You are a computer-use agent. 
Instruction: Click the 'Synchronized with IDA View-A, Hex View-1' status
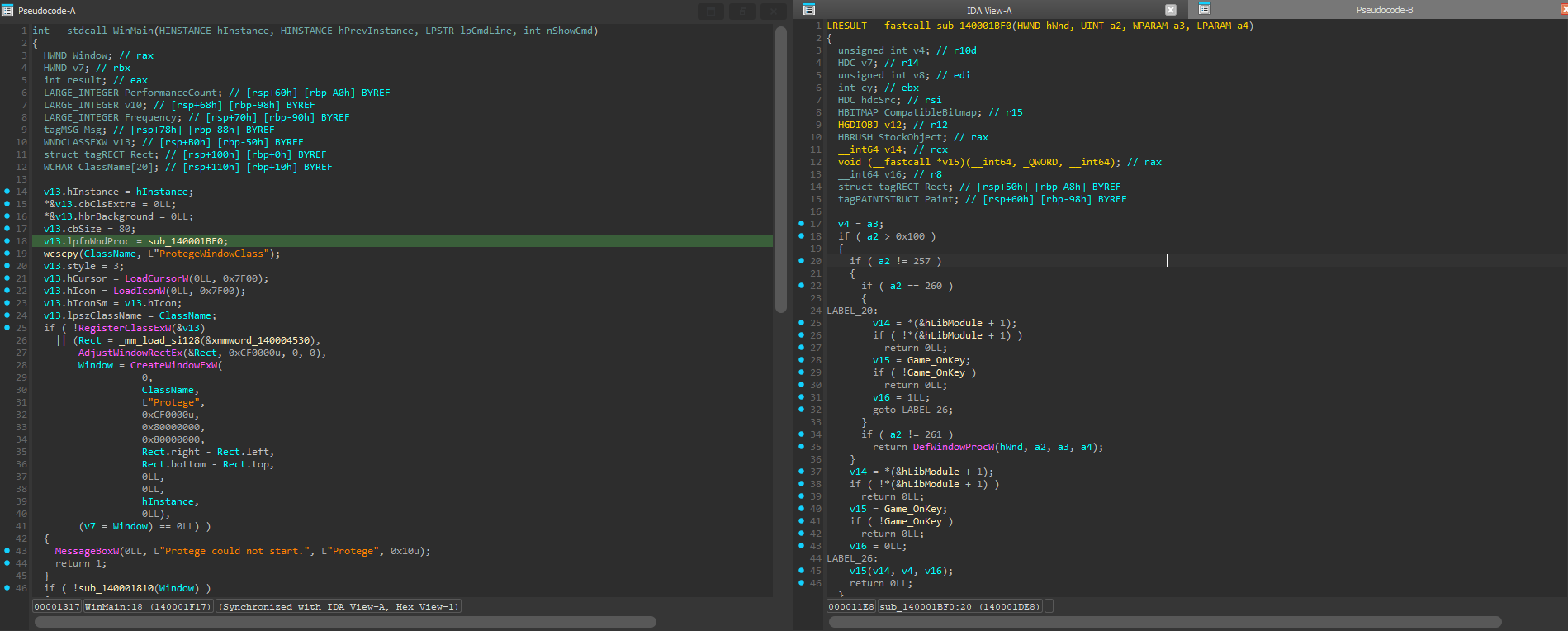point(339,606)
